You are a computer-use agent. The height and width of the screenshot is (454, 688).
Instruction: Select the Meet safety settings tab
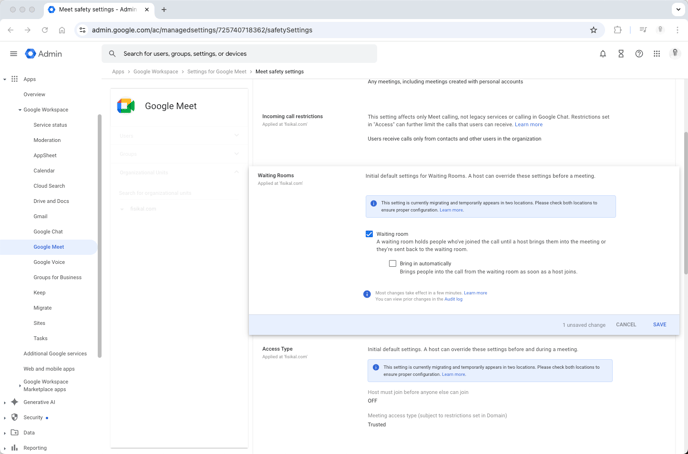pos(99,10)
